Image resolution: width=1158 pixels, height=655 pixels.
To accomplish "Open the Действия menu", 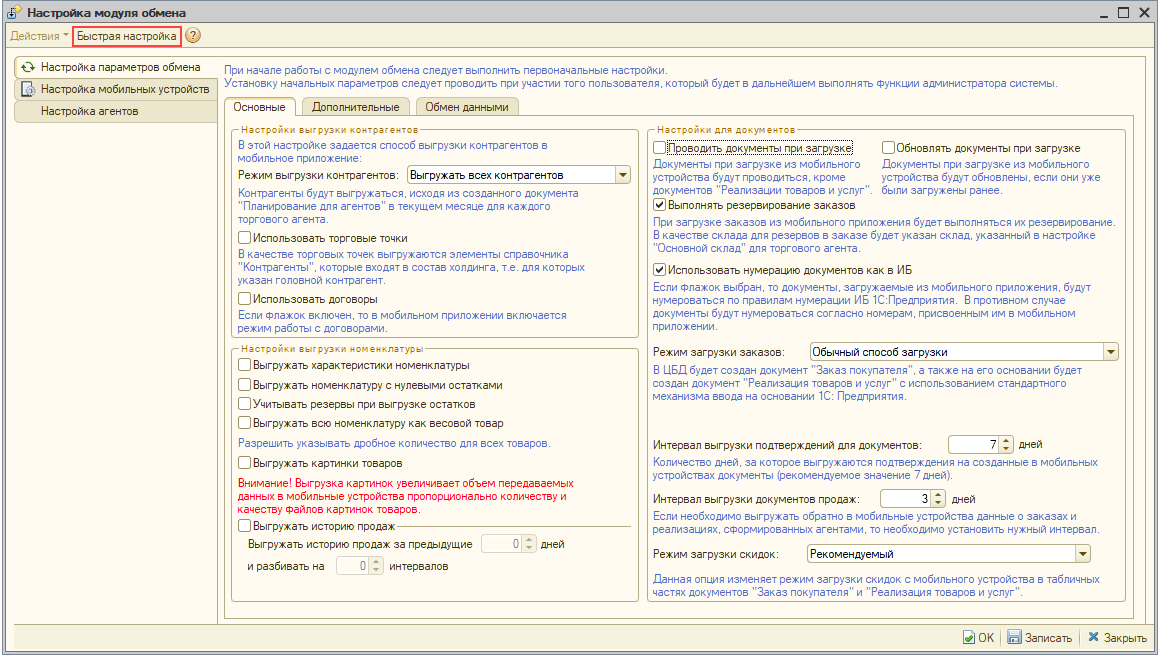I will point(39,35).
